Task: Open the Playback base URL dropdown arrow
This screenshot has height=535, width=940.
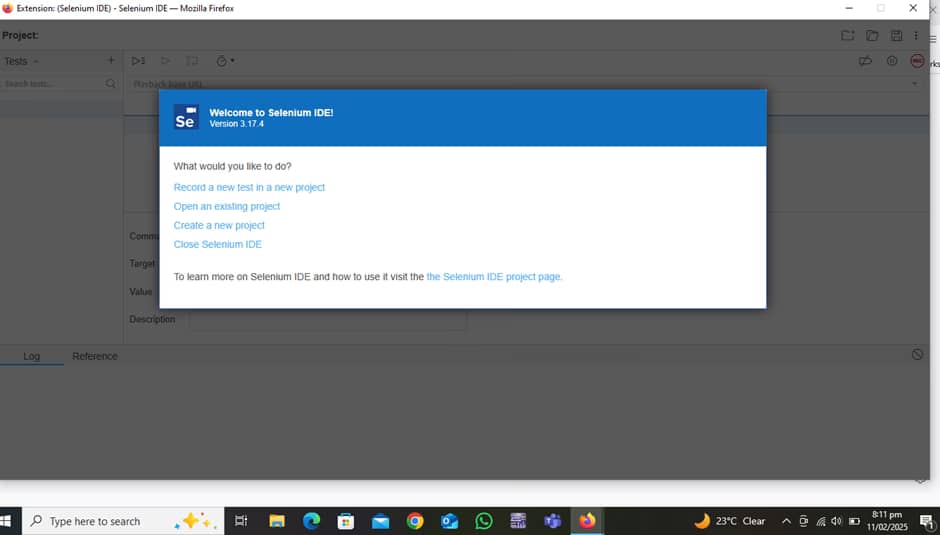Action: tap(915, 83)
